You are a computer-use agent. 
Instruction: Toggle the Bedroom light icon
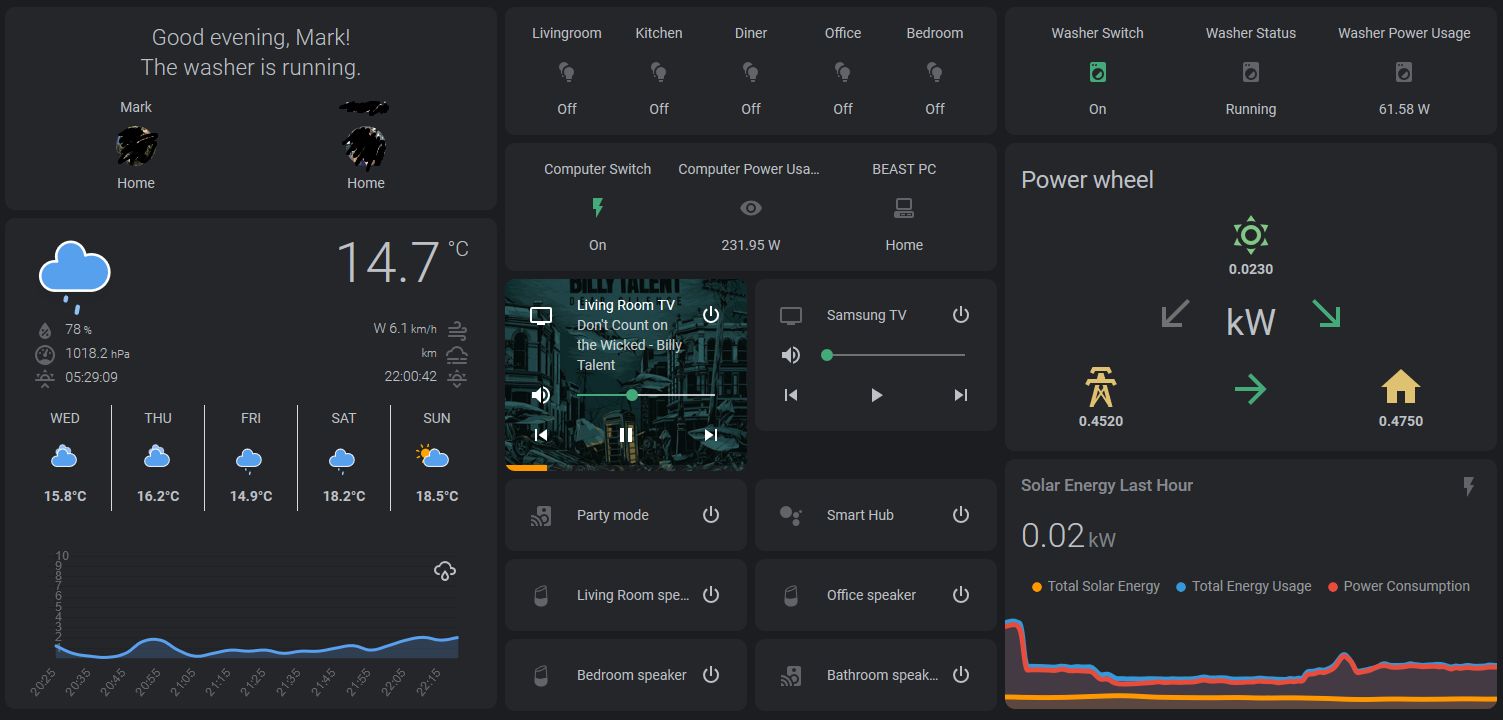[x=934, y=71]
